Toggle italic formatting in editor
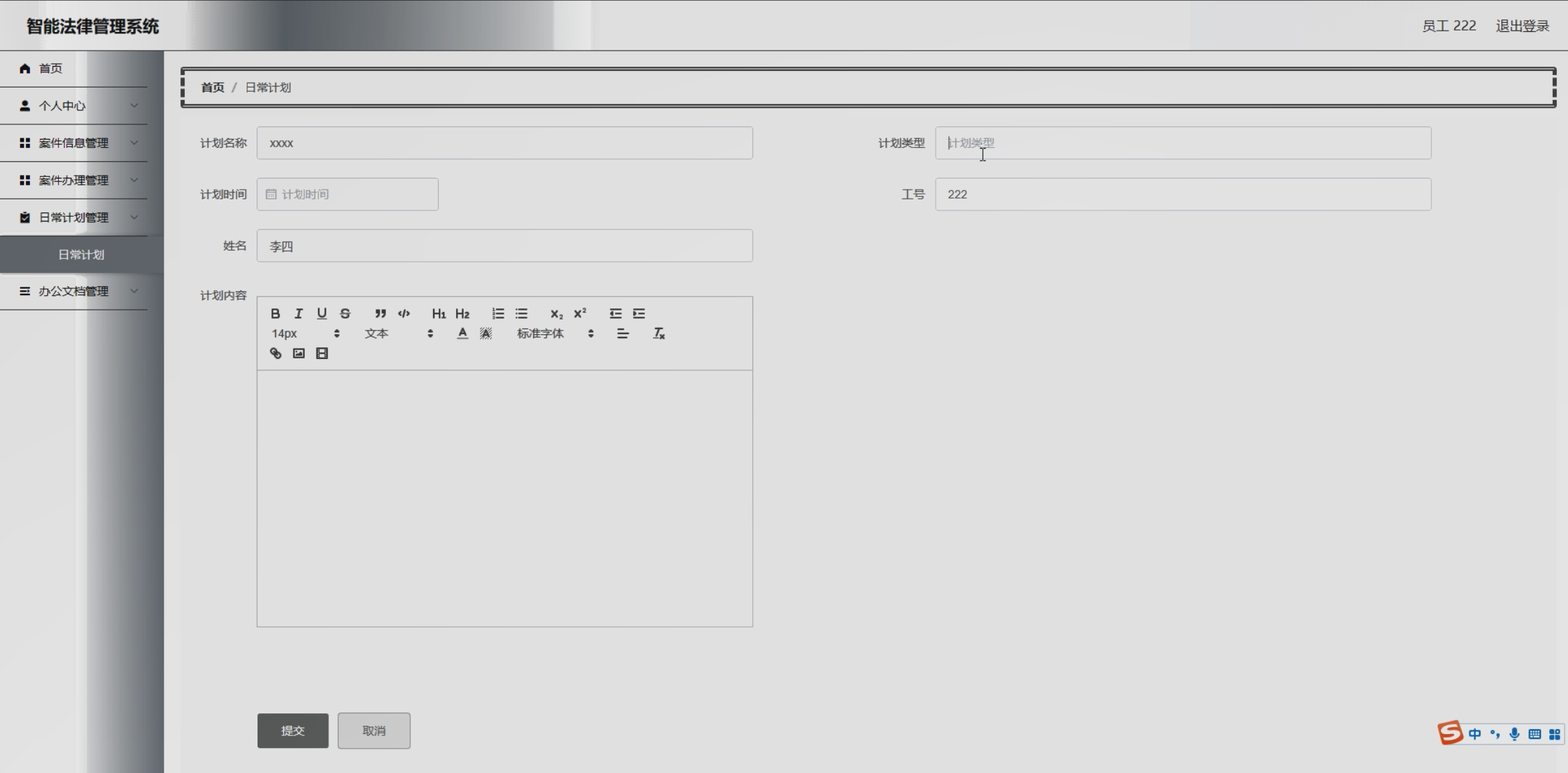The image size is (1568, 773). click(298, 313)
